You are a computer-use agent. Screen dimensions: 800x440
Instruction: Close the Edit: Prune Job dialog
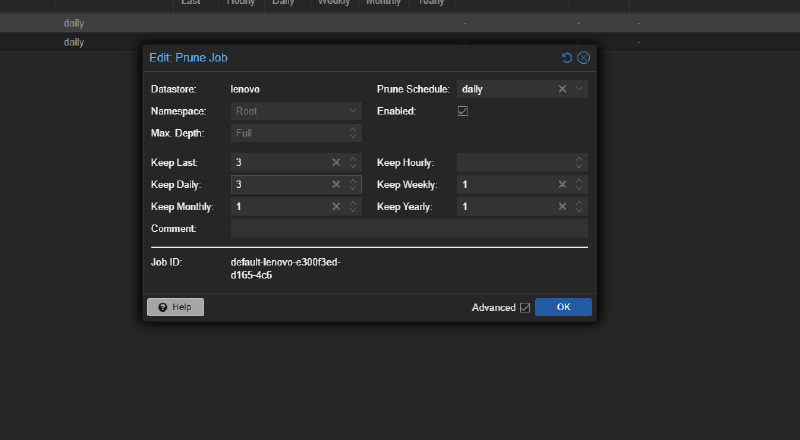[583, 58]
